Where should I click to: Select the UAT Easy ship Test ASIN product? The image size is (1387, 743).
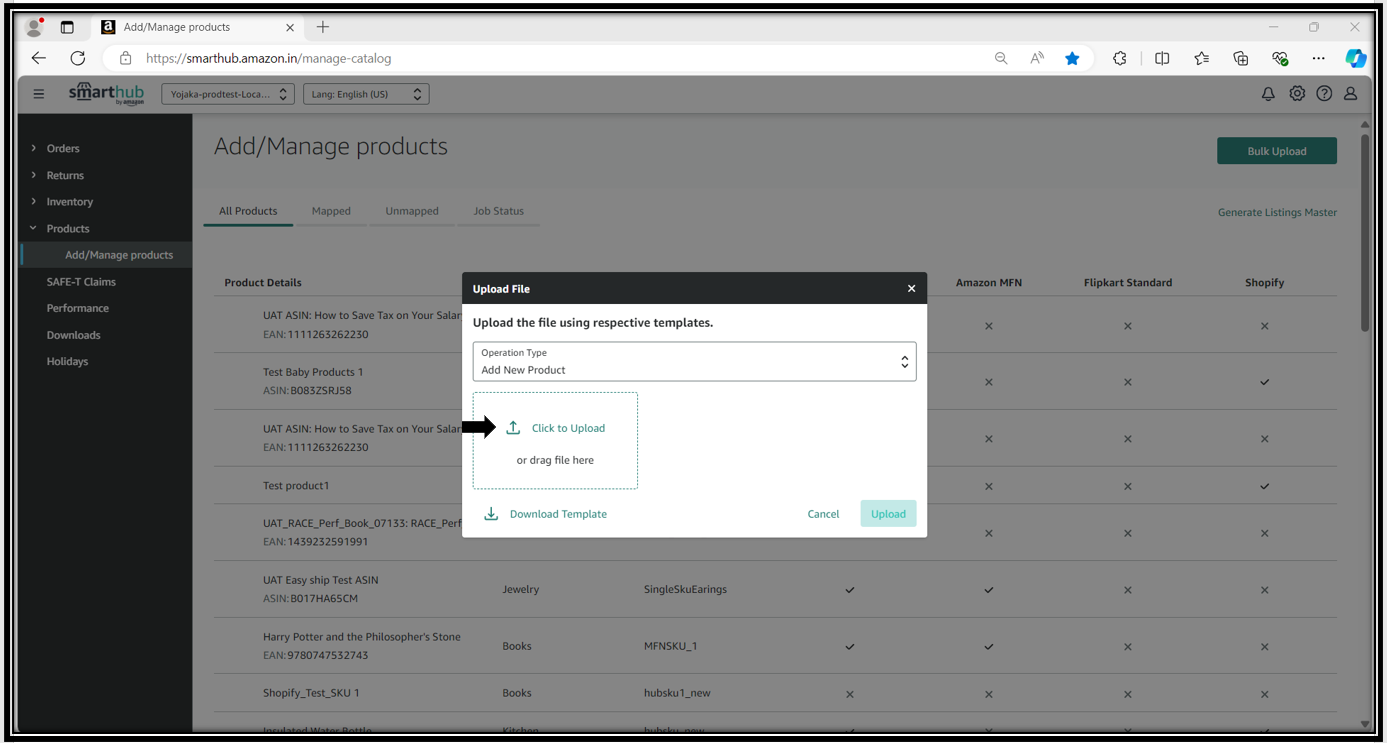pyautogui.click(x=321, y=580)
